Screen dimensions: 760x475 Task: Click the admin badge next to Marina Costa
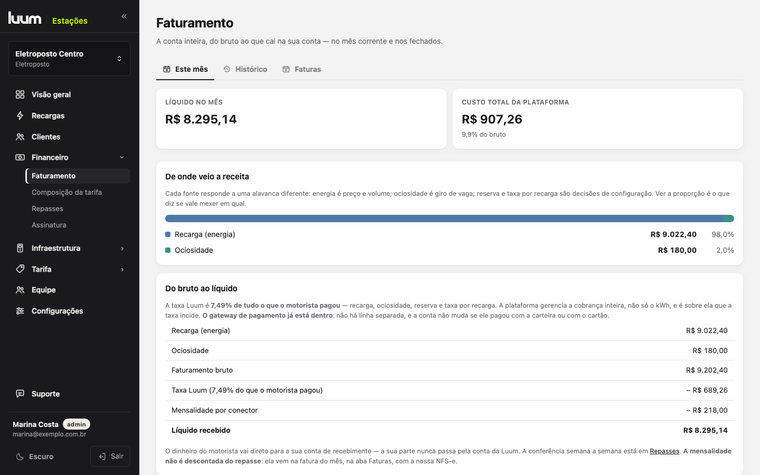76,424
